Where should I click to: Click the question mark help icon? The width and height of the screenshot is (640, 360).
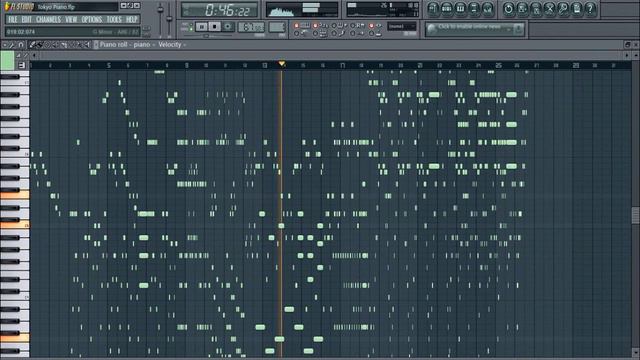coord(590,9)
